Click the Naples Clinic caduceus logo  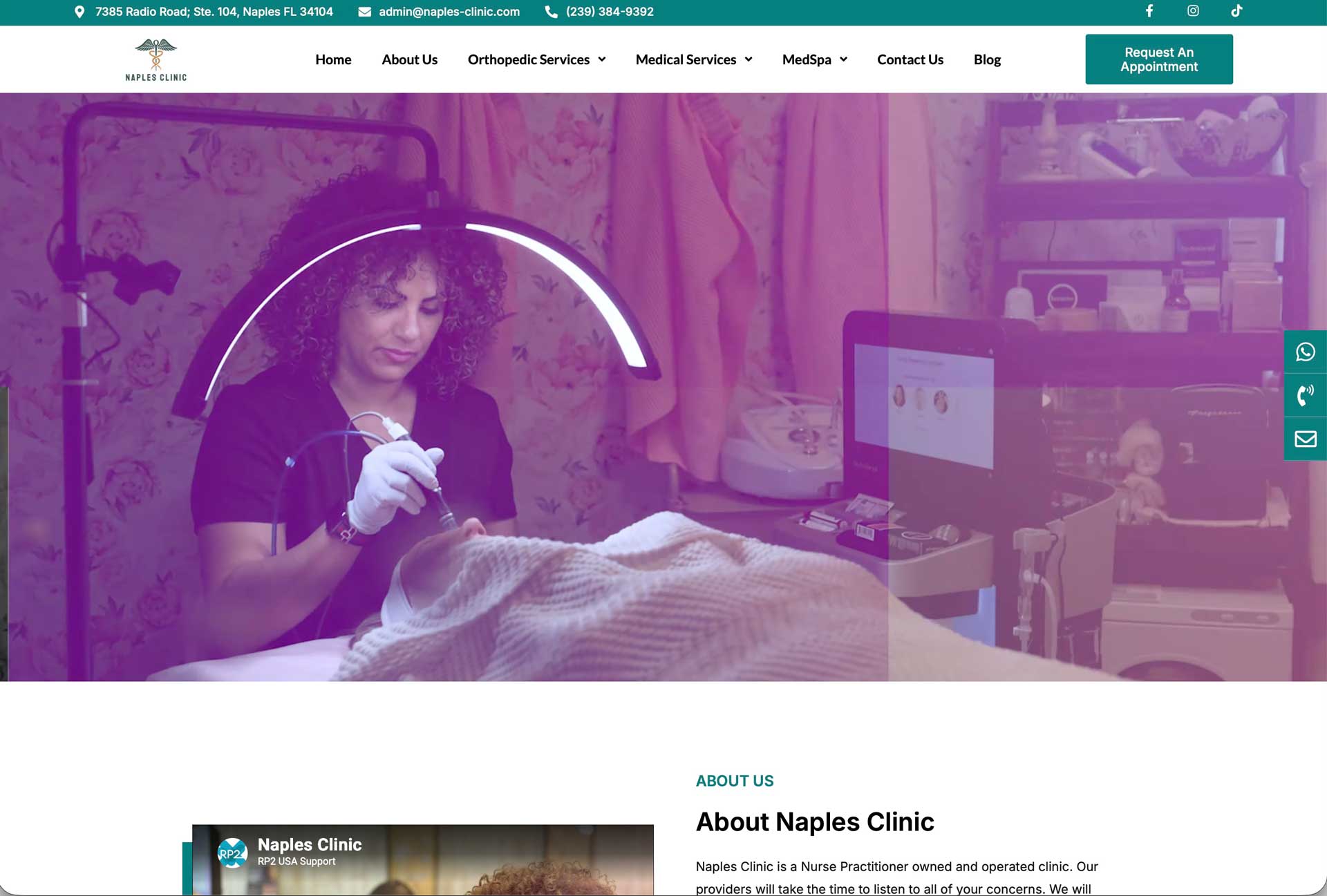(x=156, y=60)
